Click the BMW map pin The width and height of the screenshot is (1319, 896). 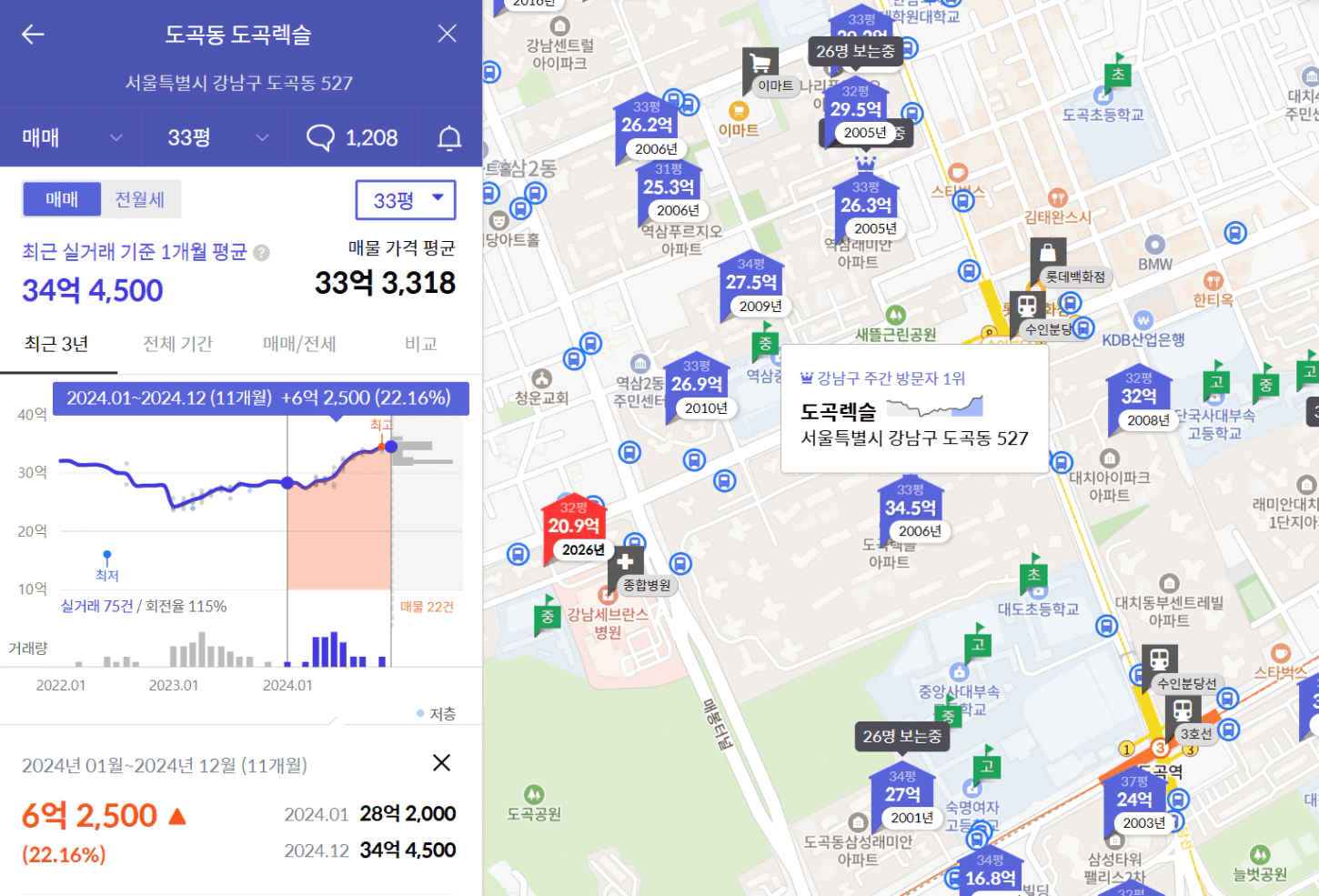pos(1155,244)
